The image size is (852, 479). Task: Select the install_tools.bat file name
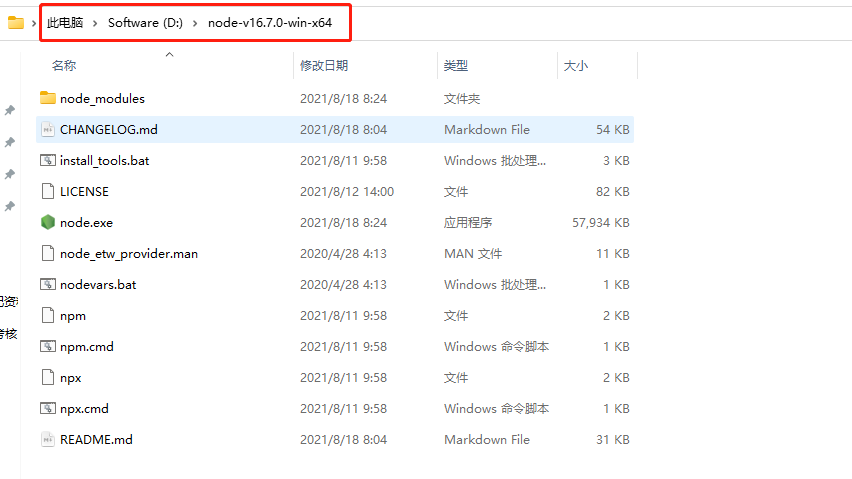coord(104,161)
